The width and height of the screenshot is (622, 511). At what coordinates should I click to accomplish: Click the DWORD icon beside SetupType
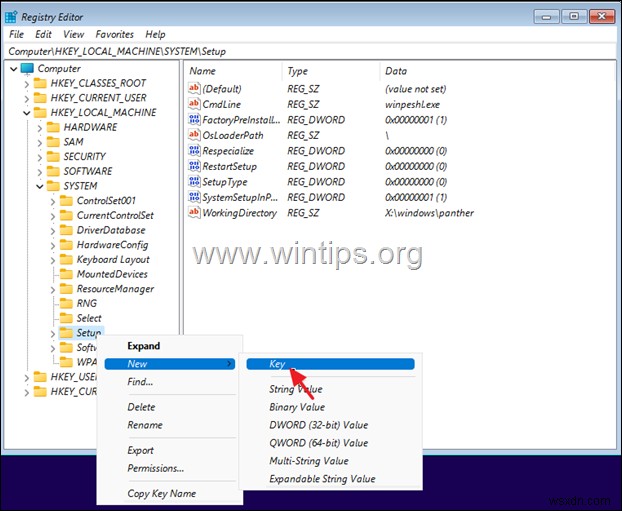tap(194, 181)
